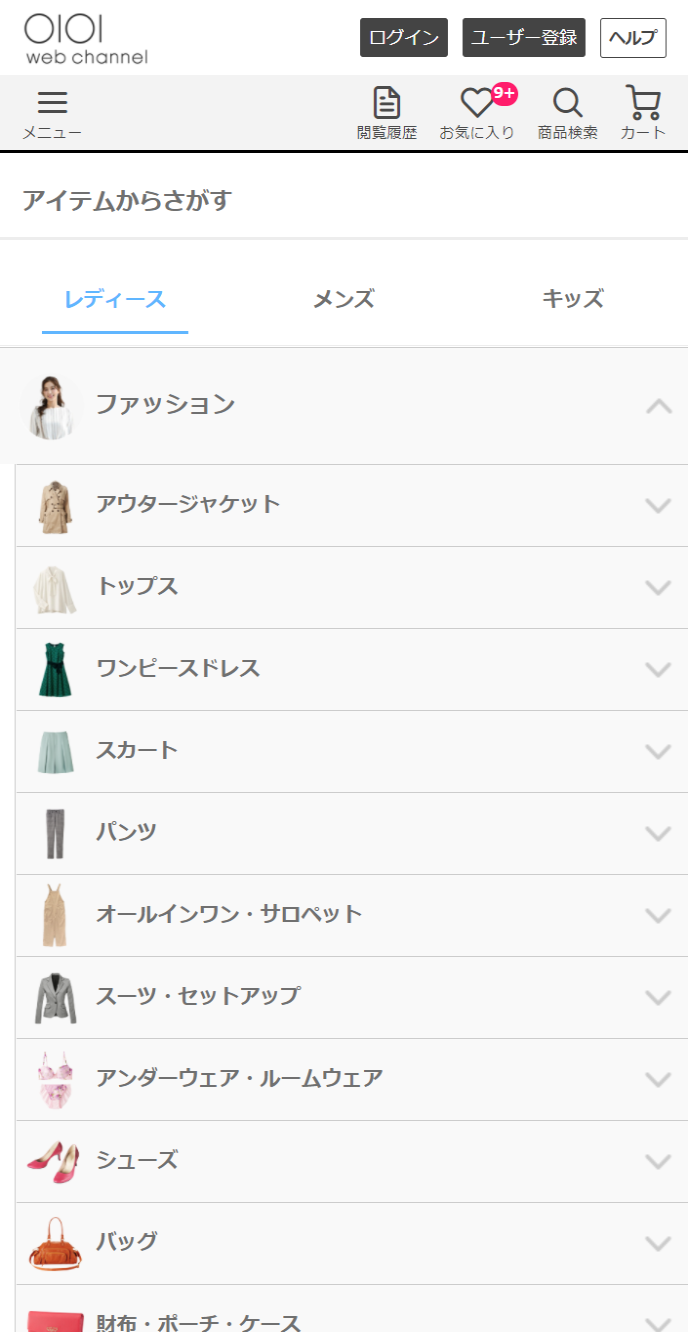Click the ユーザー登録 button
The height and width of the screenshot is (1332, 688).
click(524, 38)
